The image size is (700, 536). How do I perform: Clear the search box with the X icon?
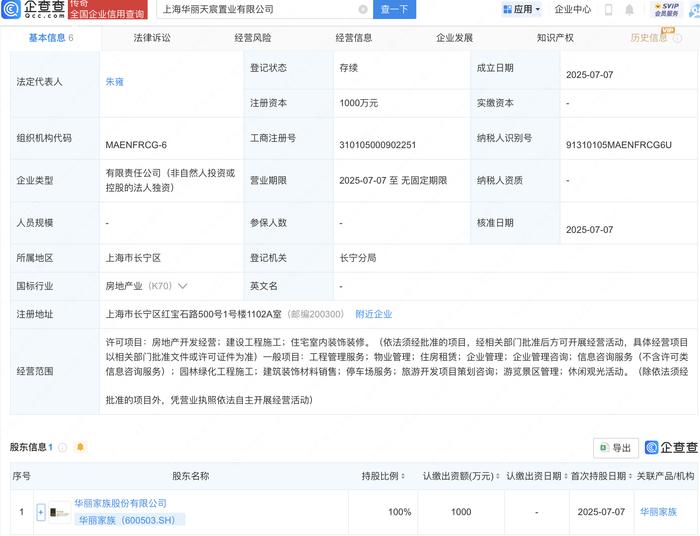363,9
